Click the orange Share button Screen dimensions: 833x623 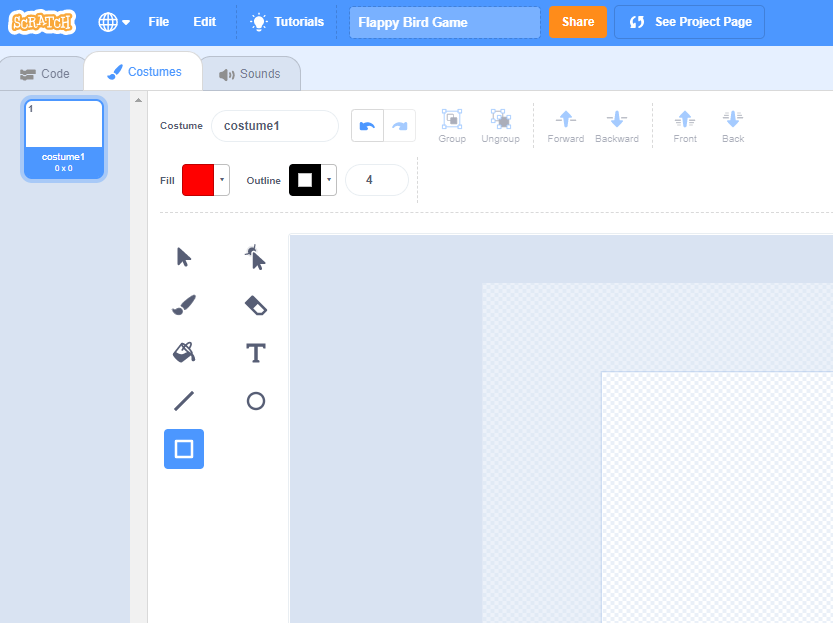pyautogui.click(x=578, y=22)
